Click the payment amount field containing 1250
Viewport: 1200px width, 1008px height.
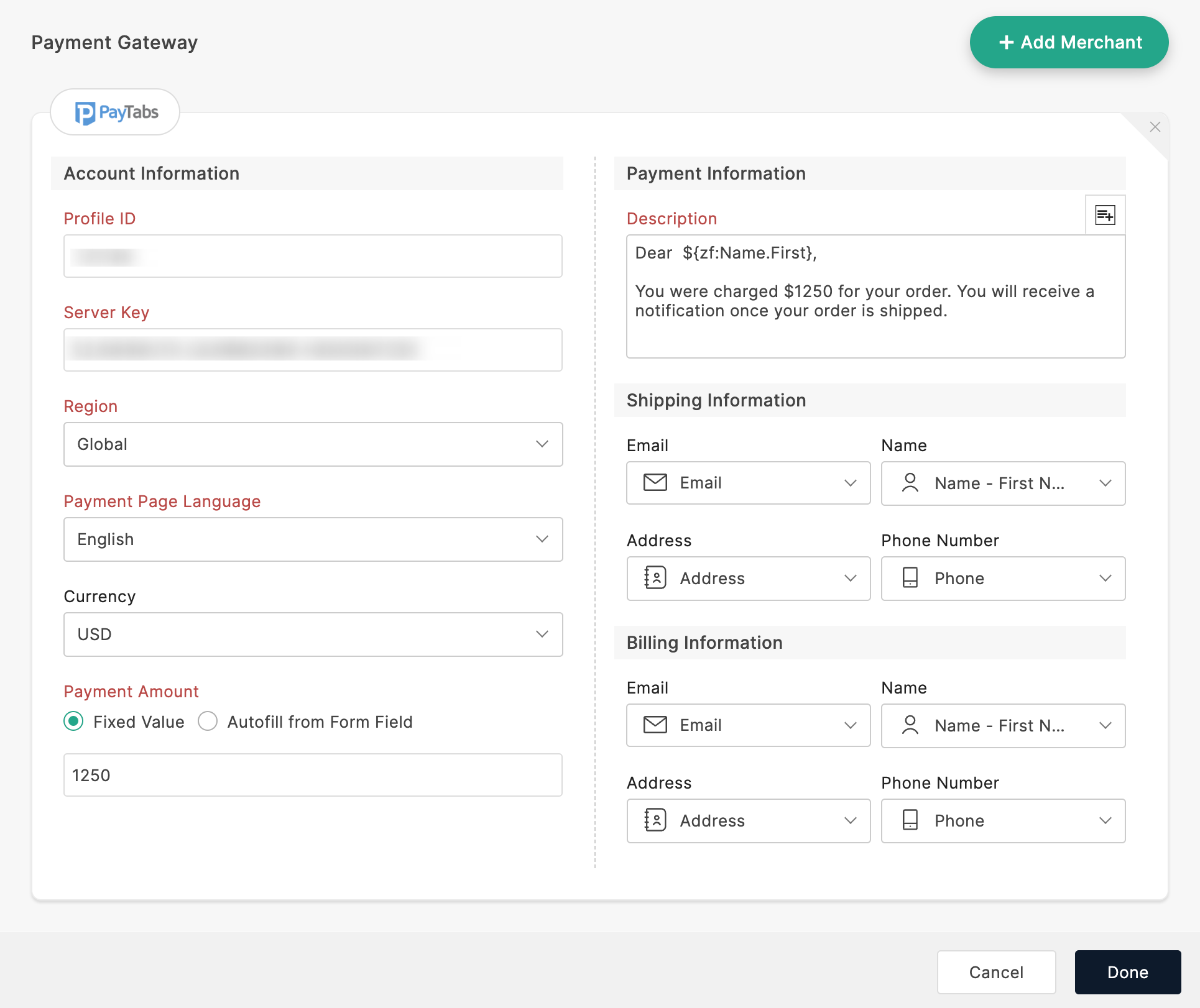pos(313,775)
